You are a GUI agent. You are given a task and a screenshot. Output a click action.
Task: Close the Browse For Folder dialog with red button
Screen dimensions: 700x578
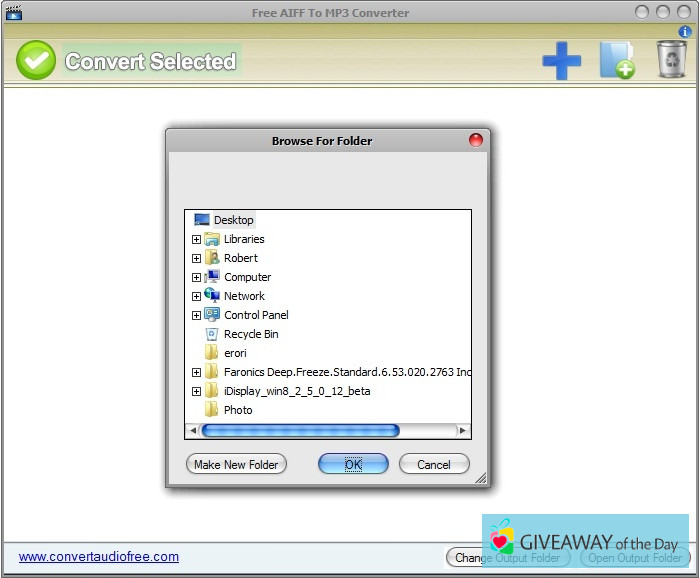[x=476, y=140]
